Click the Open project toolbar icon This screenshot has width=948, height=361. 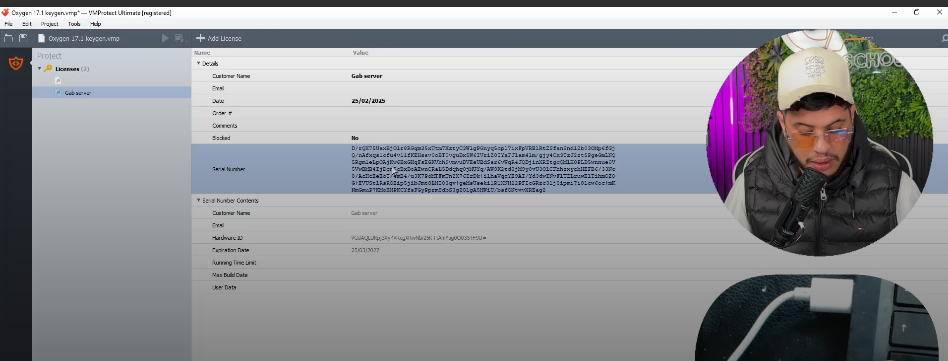click(x=8, y=38)
